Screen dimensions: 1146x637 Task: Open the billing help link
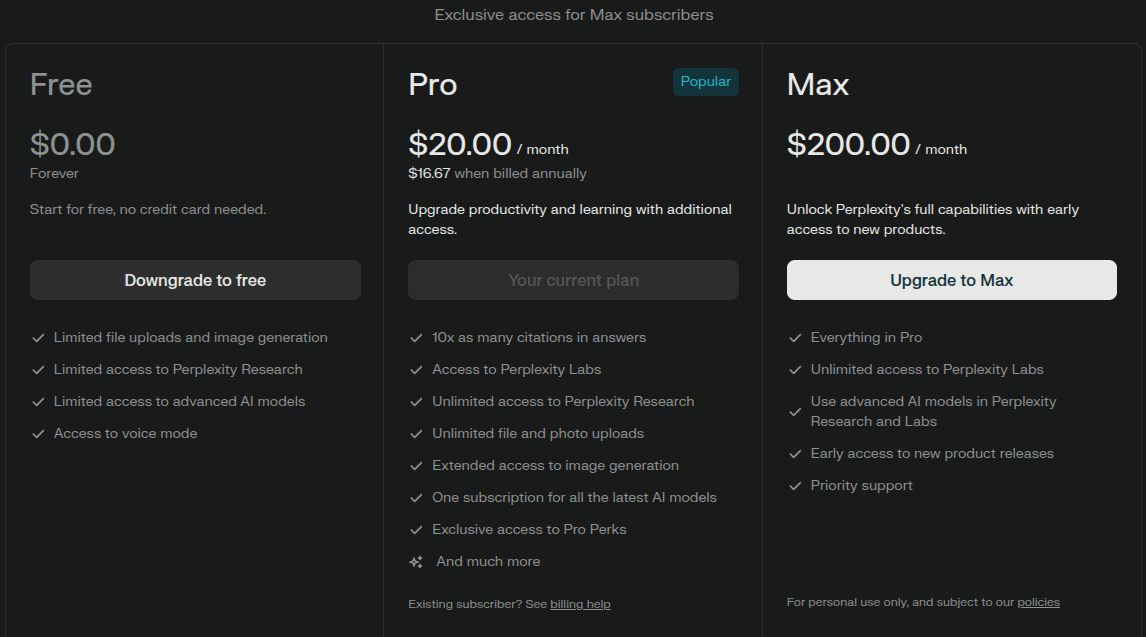[x=580, y=604]
